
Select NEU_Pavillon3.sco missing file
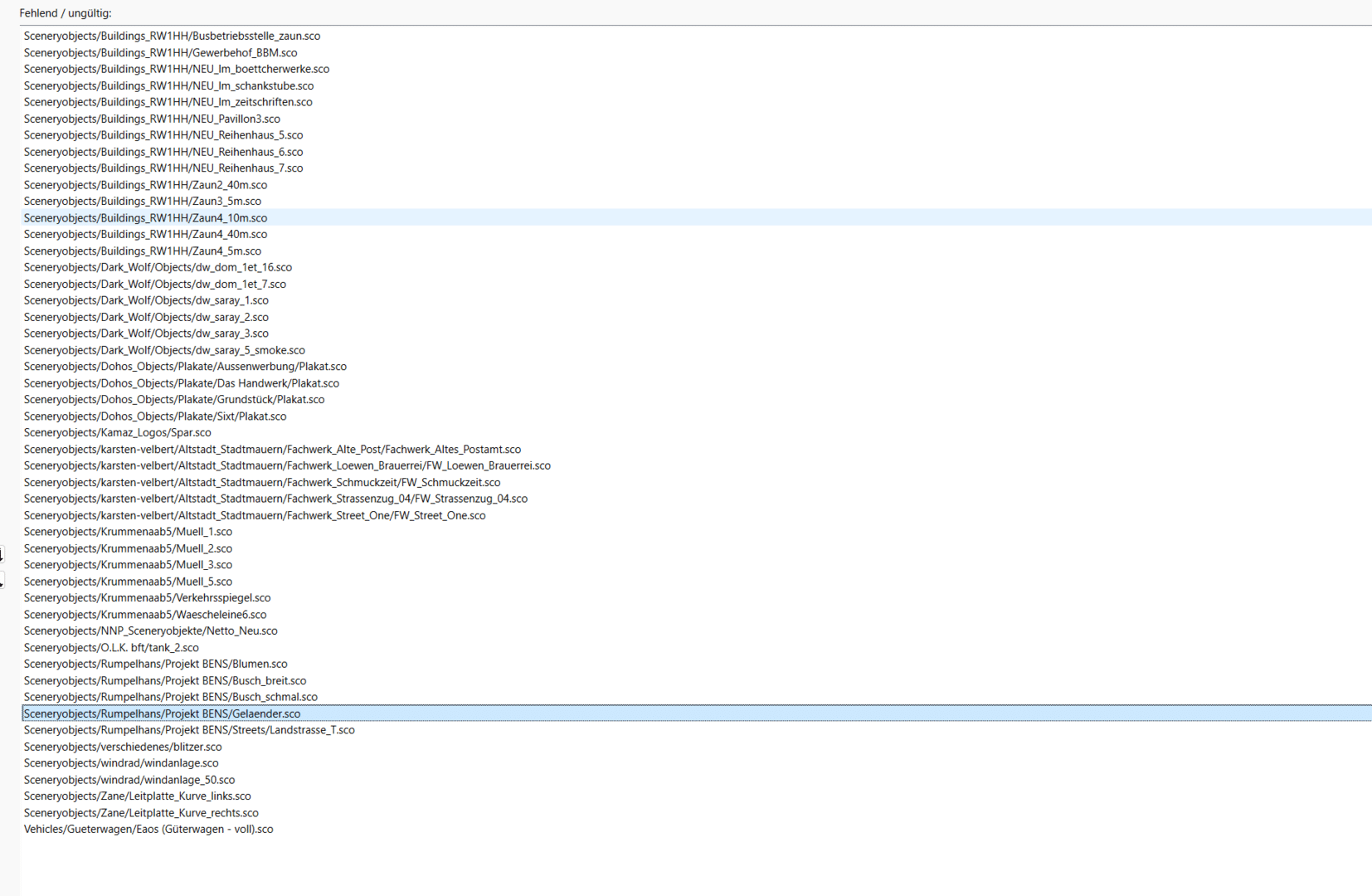point(152,119)
